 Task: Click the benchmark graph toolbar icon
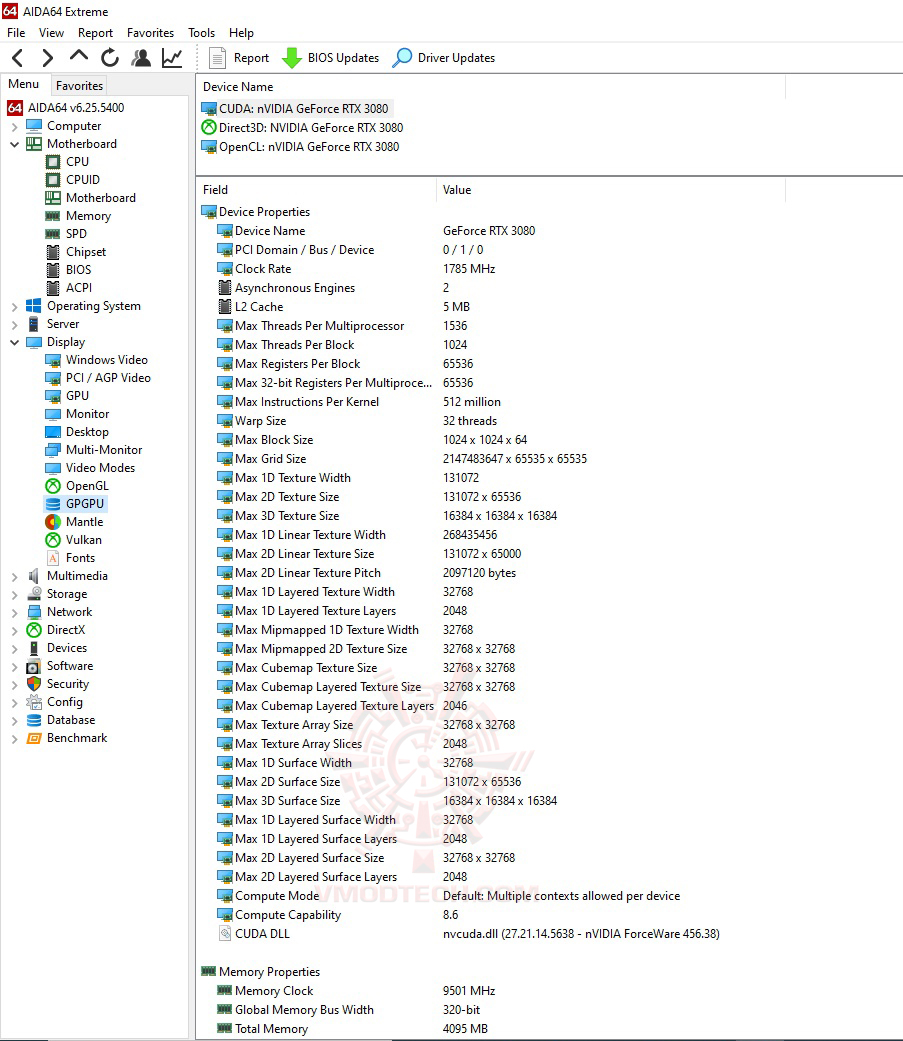[x=171, y=57]
